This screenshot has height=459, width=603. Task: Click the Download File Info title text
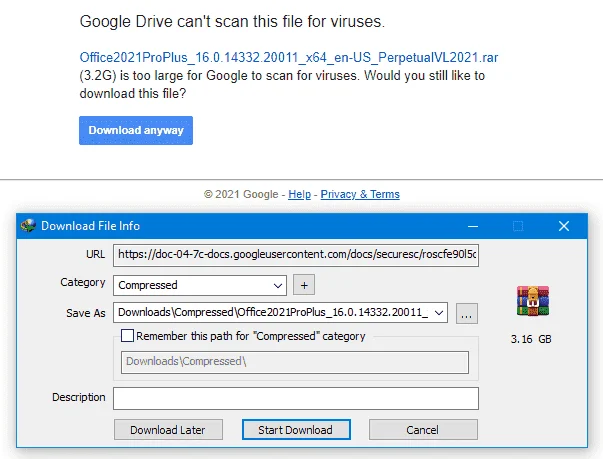pyautogui.click(x=90, y=226)
